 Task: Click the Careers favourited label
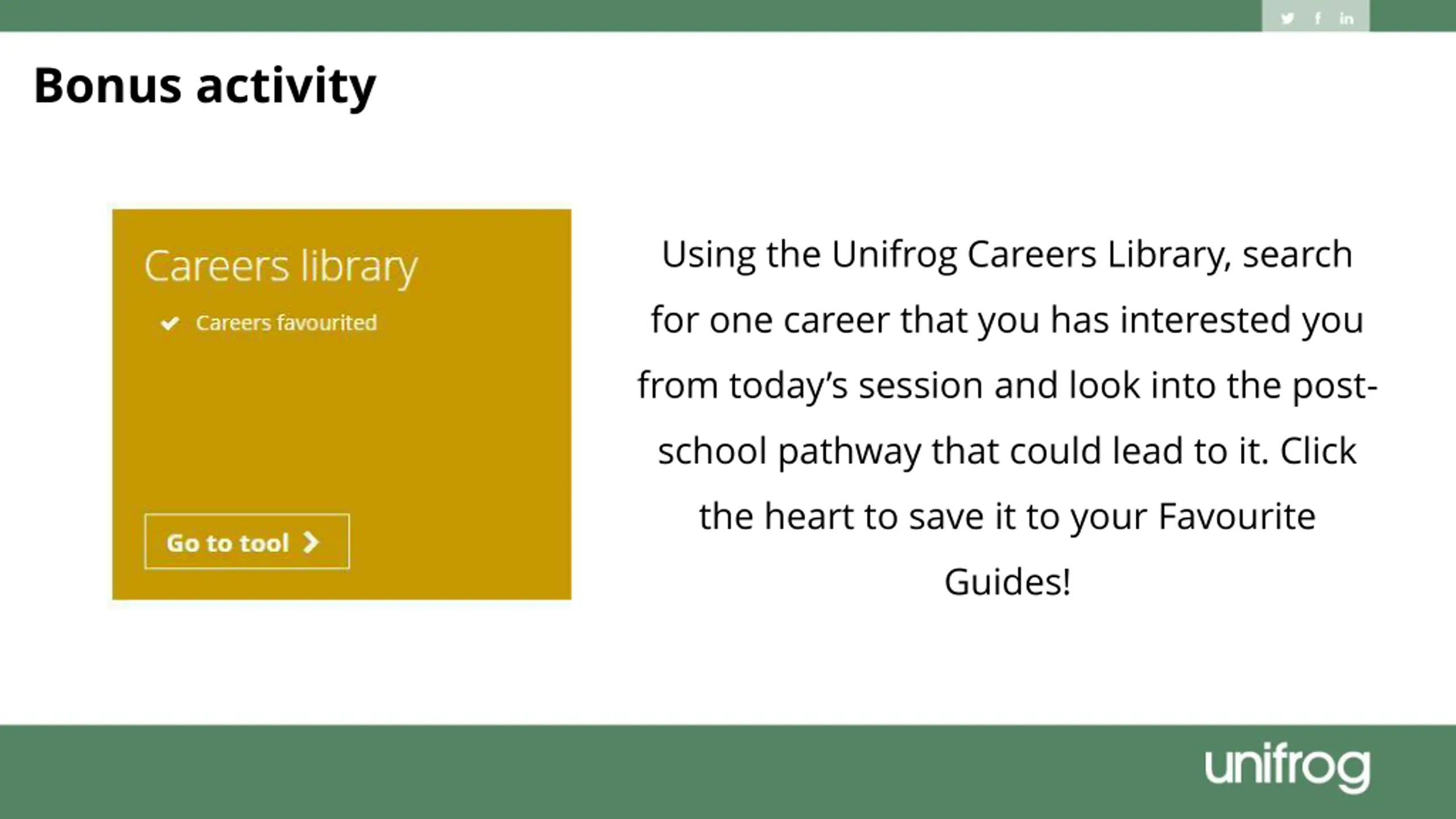click(286, 322)
